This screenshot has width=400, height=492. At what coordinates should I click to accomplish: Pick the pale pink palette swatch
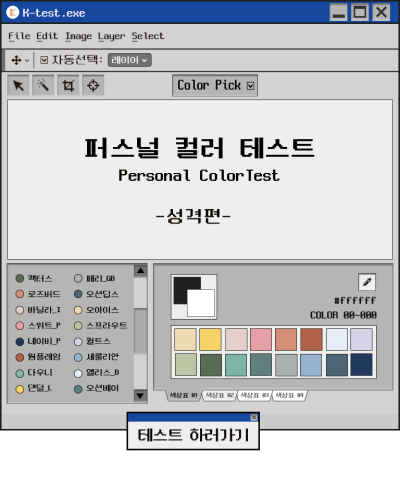[x=236, y=339]
